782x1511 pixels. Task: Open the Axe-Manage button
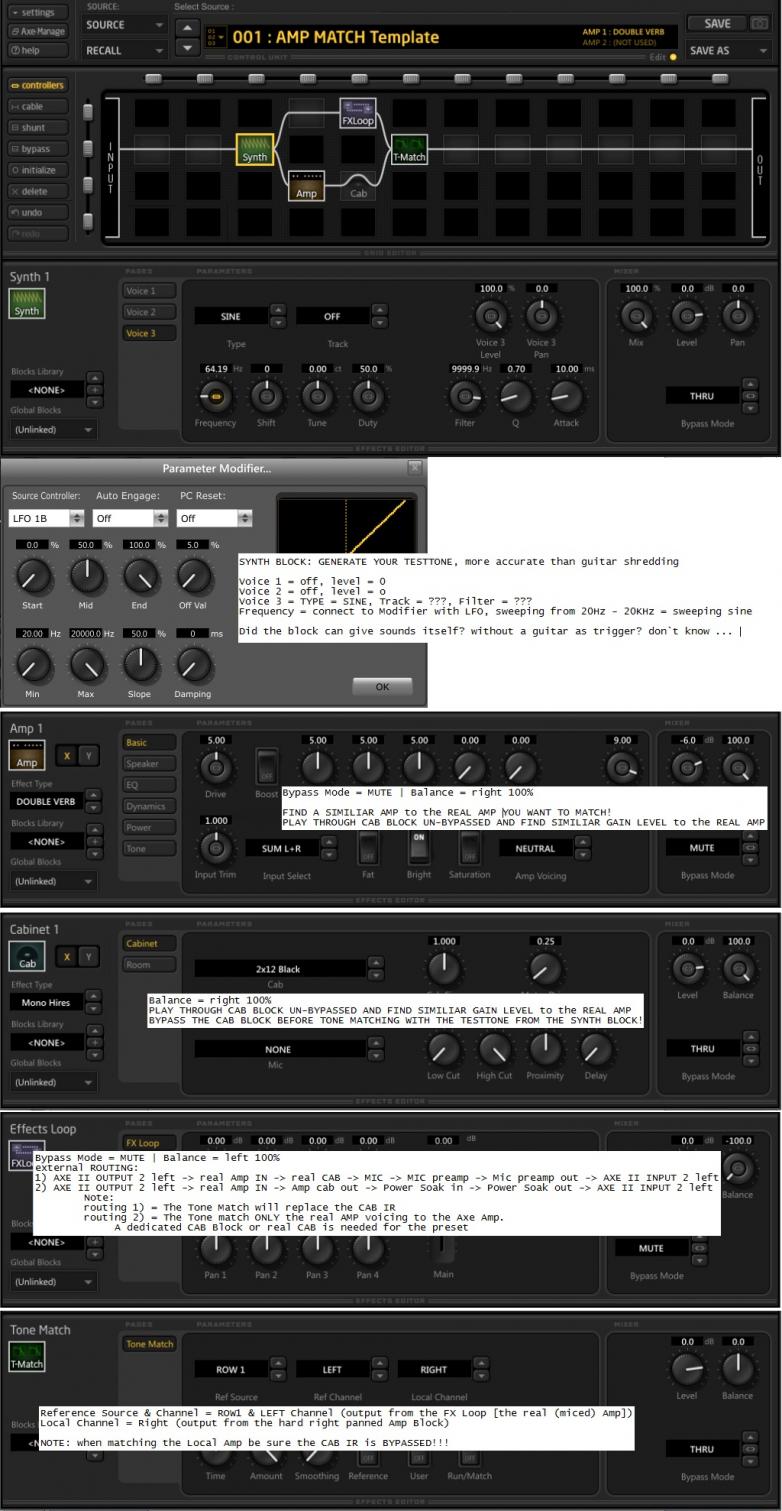pyautogui.click(x=37, y=31)
